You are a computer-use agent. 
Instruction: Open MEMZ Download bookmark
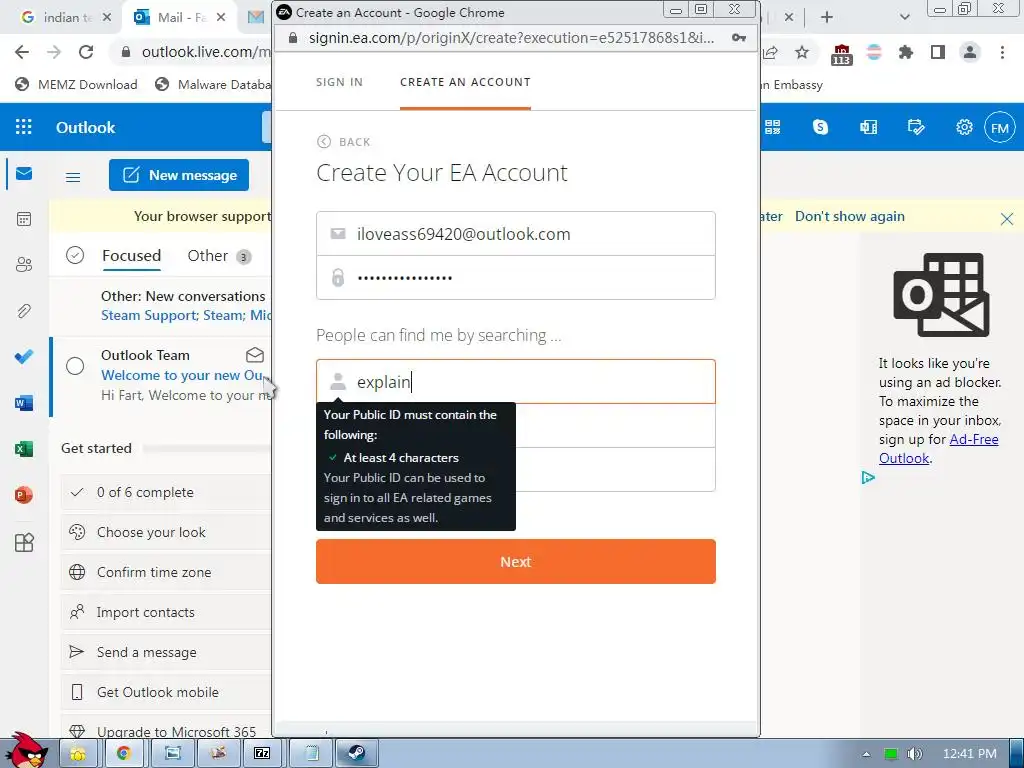tap(76, 84)
